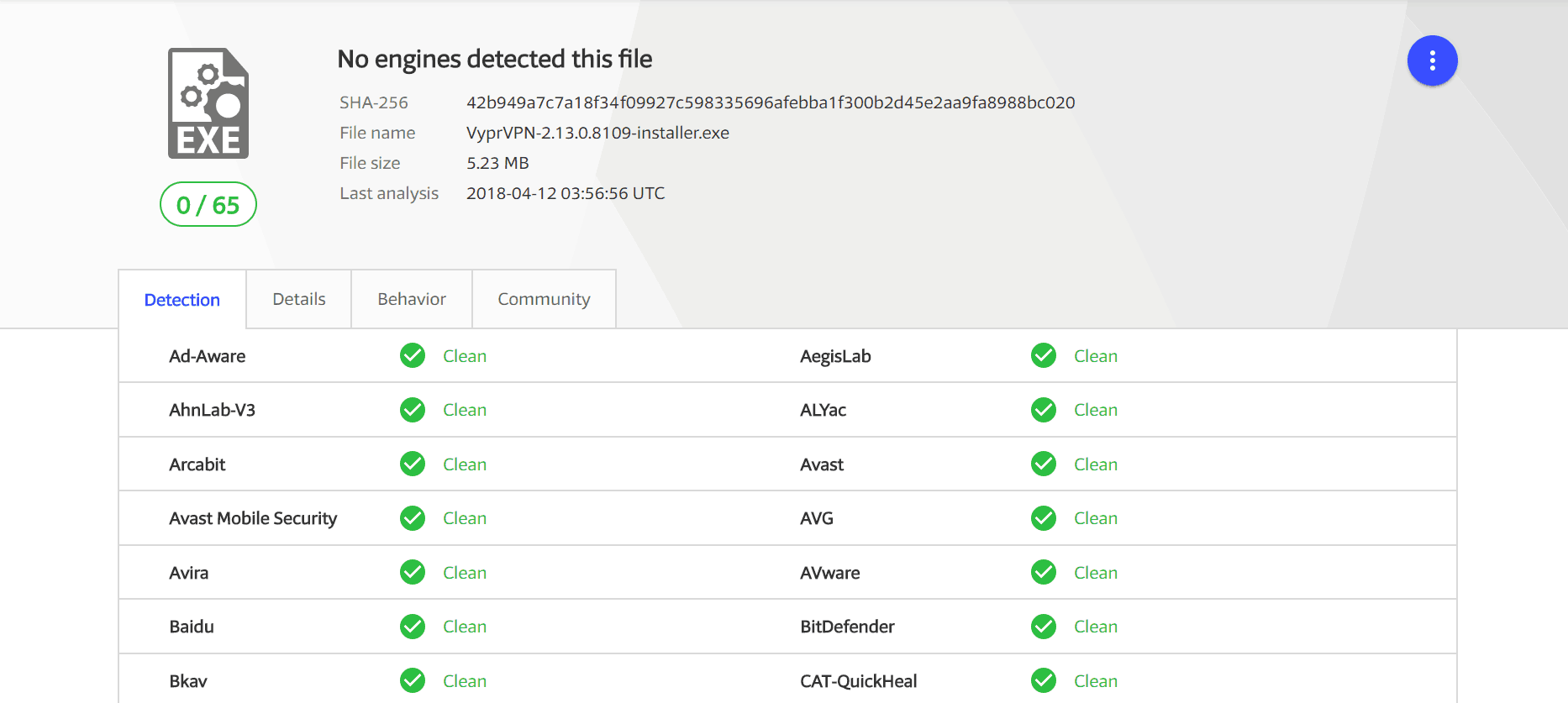Click the AegisLab engine name
The height and width of the screenshot is (703, 1568).
(x=835, y=356)
